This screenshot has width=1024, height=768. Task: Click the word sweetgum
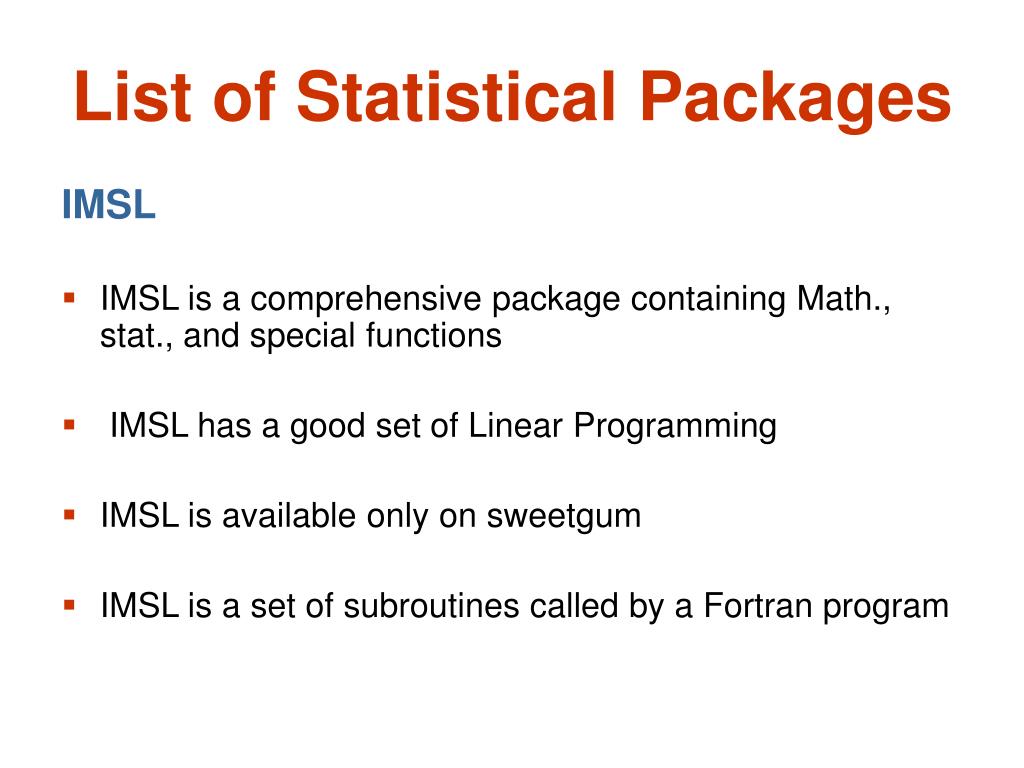coord(564,517)
